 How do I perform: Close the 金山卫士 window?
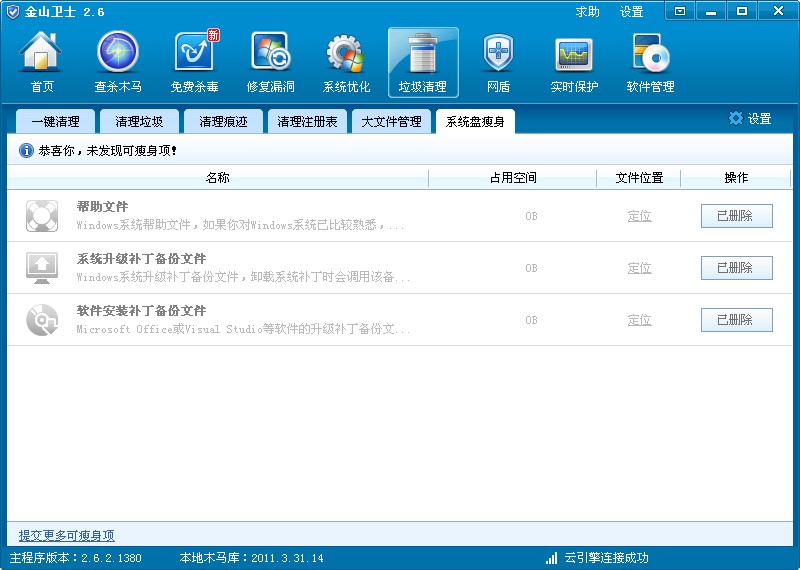point(778,11)
